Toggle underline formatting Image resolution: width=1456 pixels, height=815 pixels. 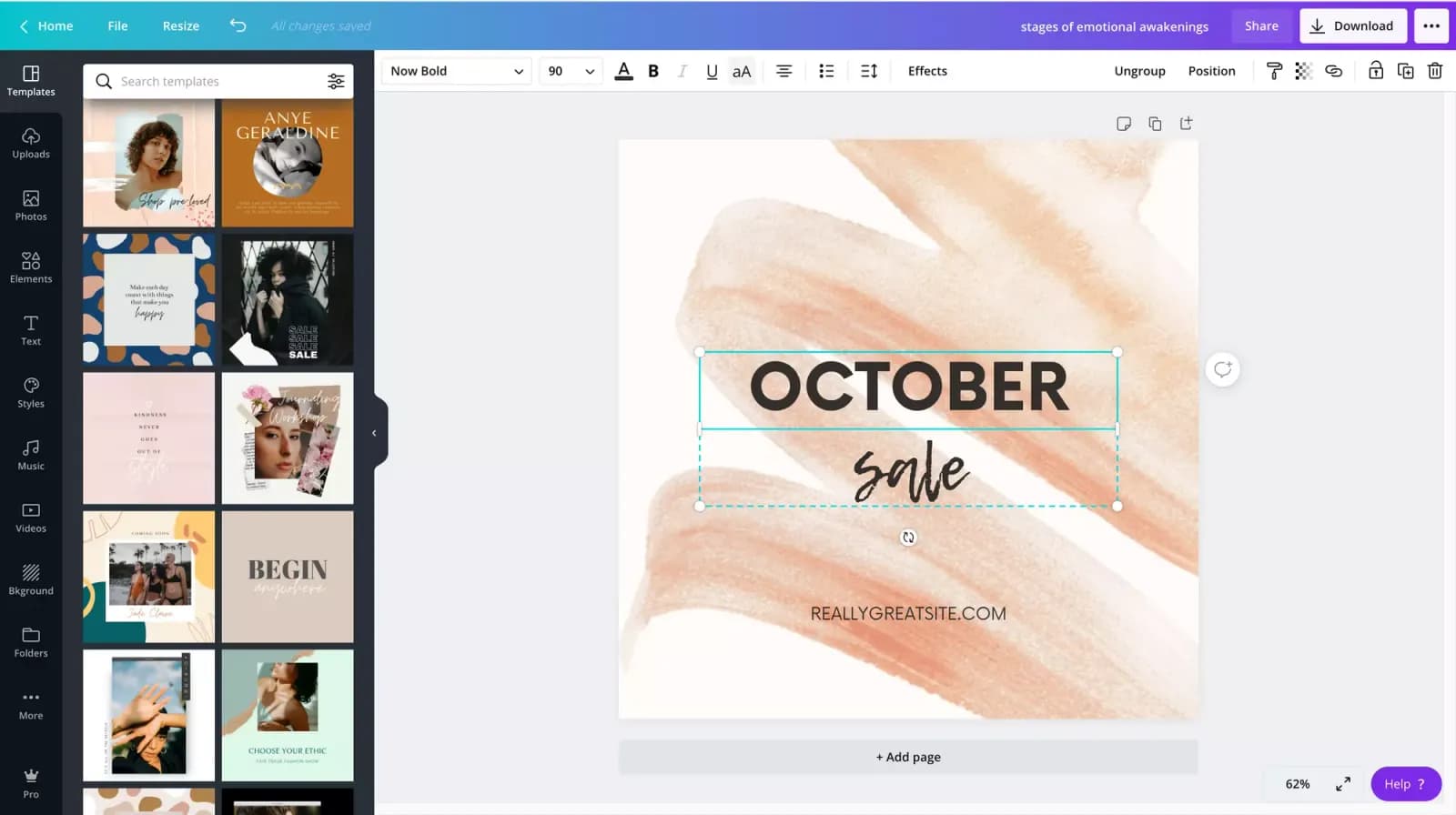pyautogui.click(x=712, y=71)
